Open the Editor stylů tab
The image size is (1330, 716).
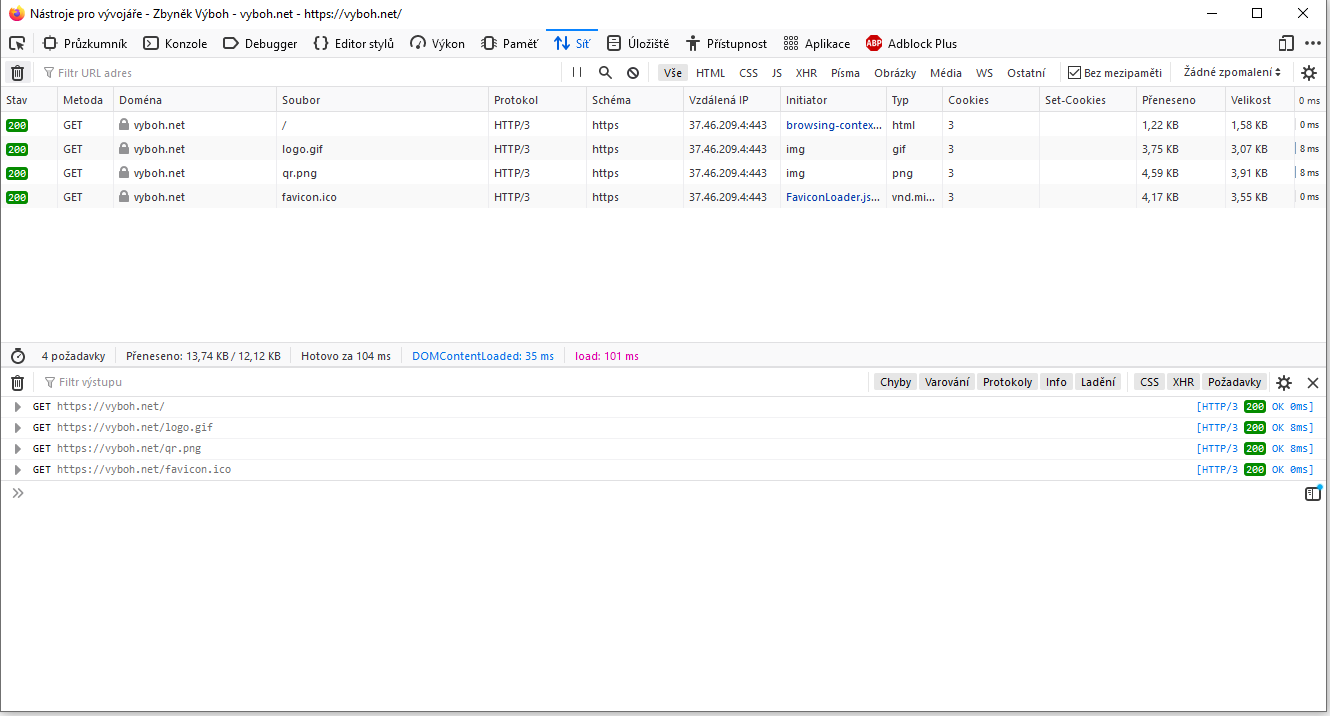point(354,44)
